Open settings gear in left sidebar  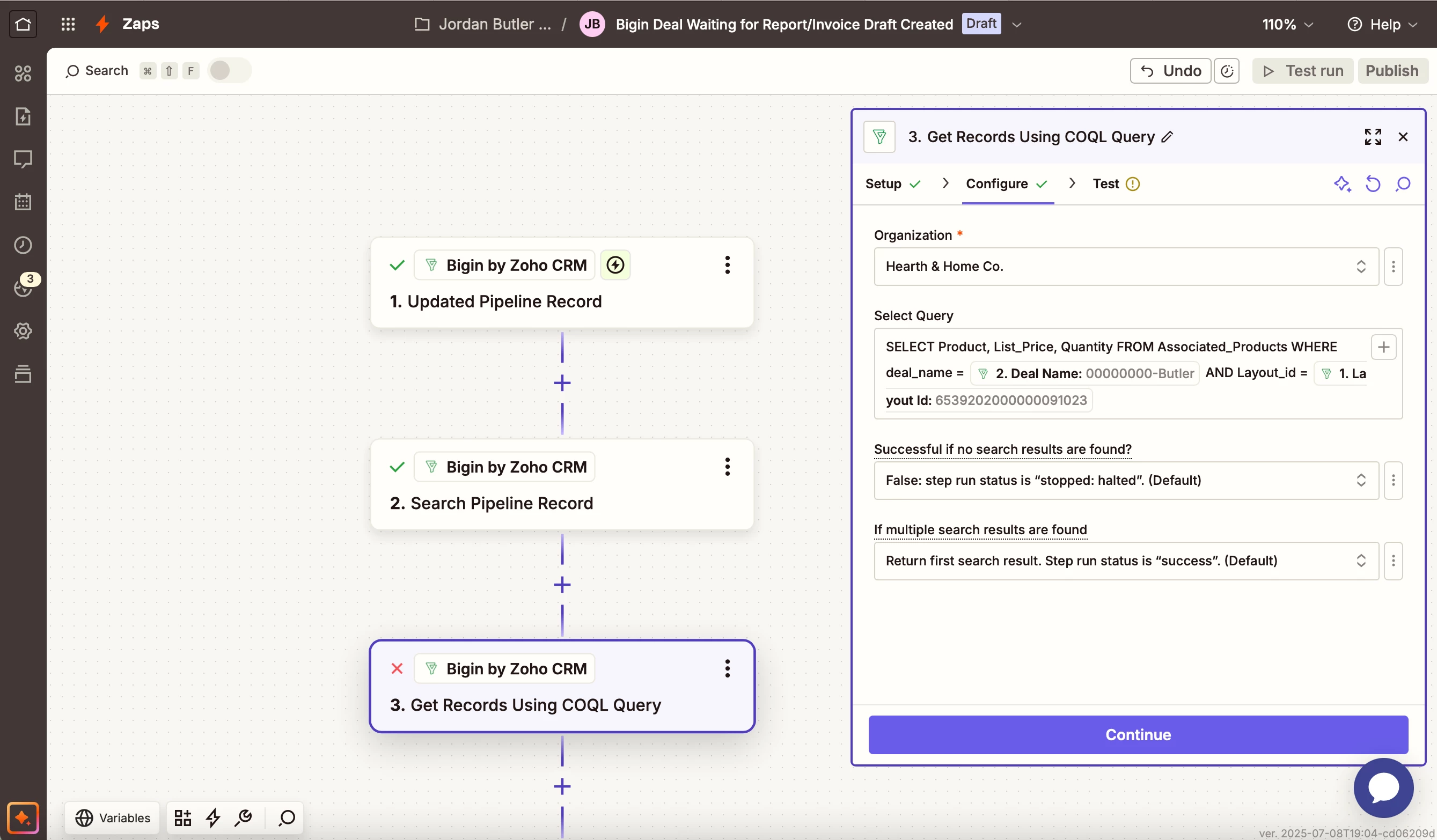(23, 330)
